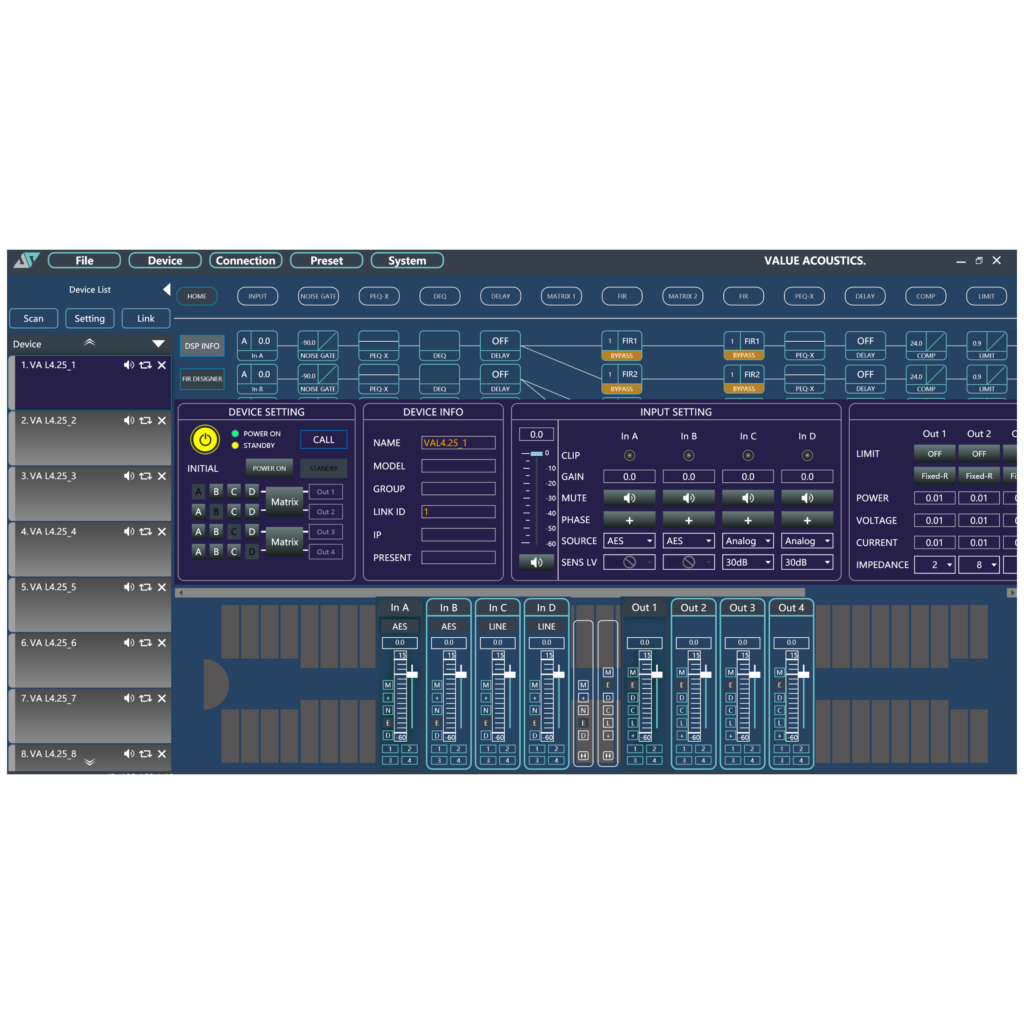Image resolution: width=1024 pixels, height=1024 pixels.
Task: Open the In A SOURCE dropdown
Action: coord(629,541)
